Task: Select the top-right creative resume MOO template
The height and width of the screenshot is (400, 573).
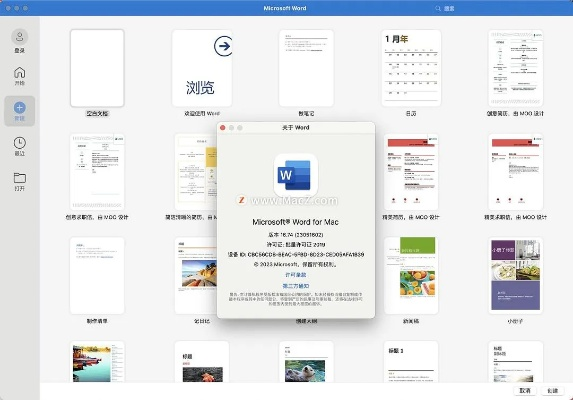Action: [x=516, y=68]
